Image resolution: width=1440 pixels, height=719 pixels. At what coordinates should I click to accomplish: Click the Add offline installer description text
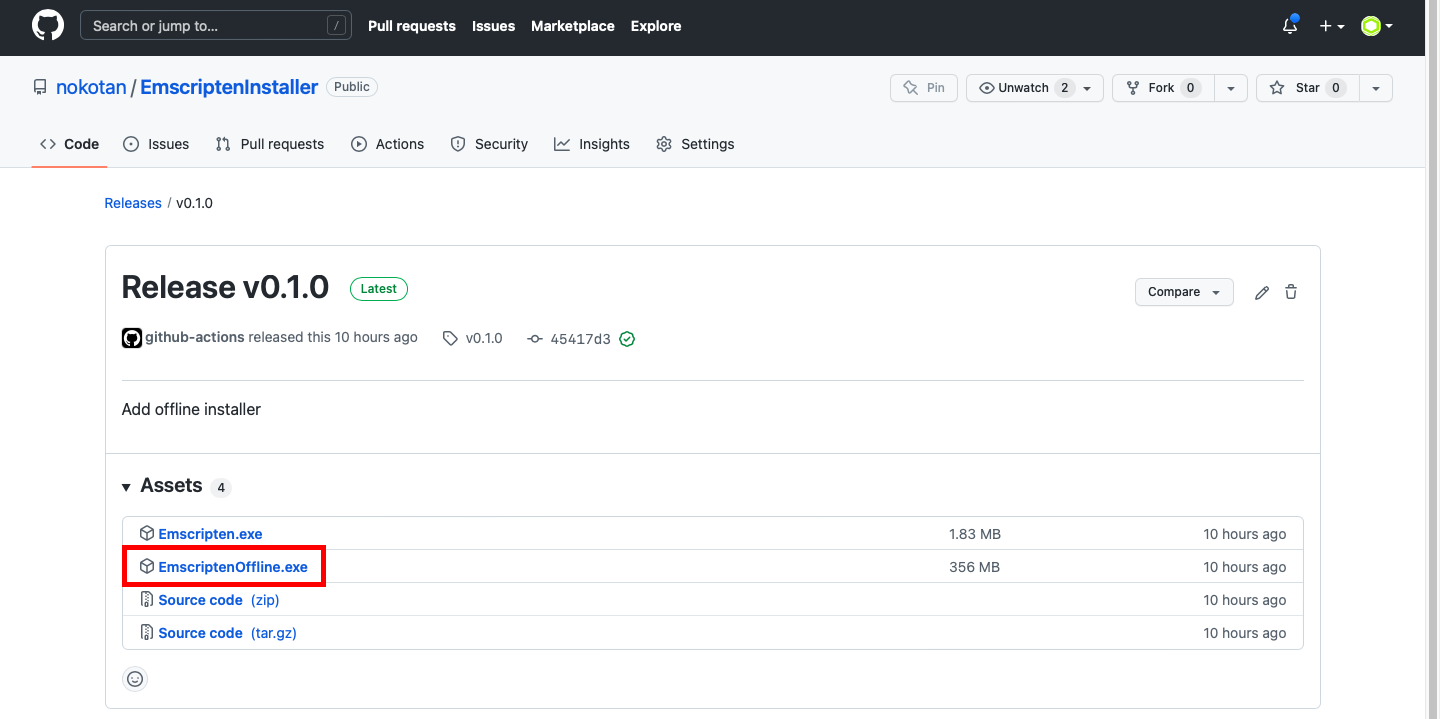191,409
